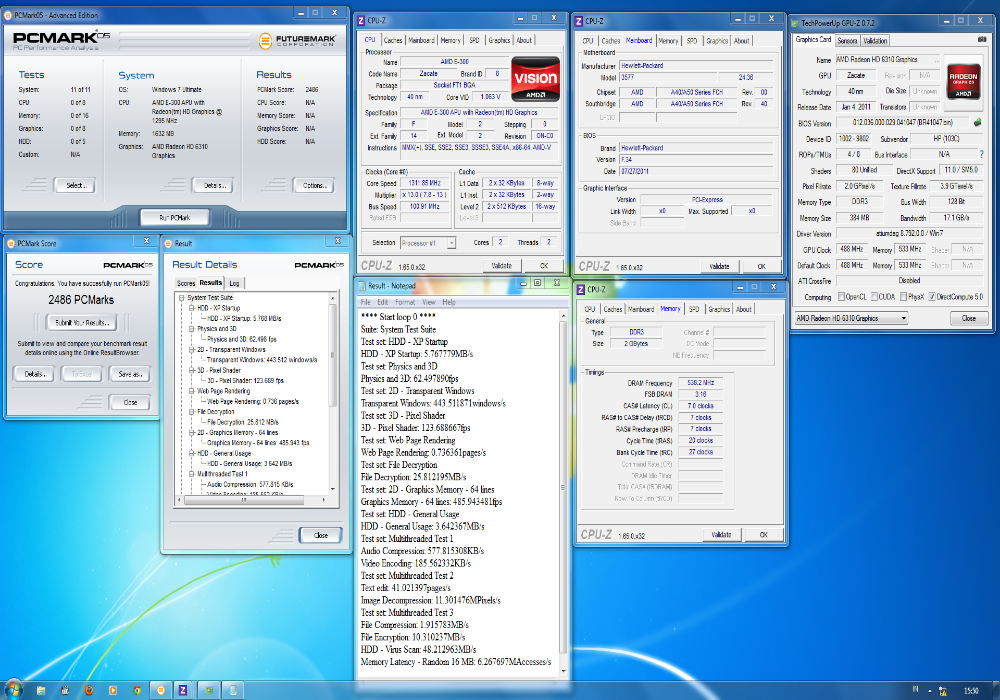Screen dimensions: 1000x700
Task: Collapse the File Decryption node
Action: coord(191,412)
